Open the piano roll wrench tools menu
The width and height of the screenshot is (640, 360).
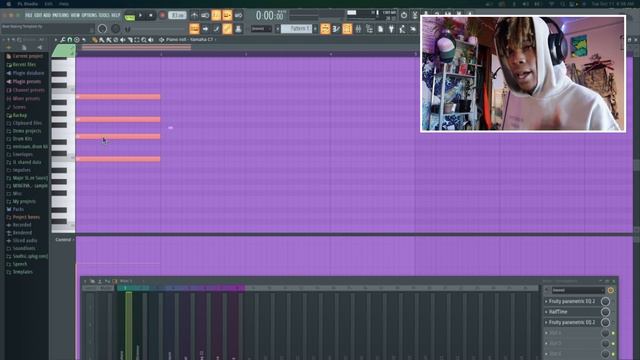[x=62, y=40]
